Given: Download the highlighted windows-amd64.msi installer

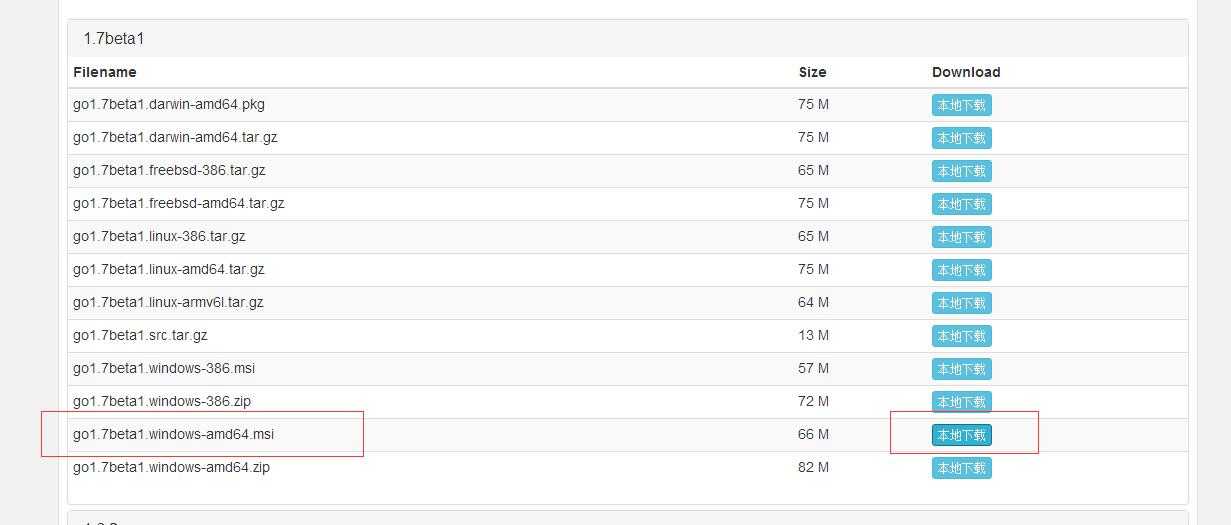Looking at the screenshot, I should coord(961,435).
